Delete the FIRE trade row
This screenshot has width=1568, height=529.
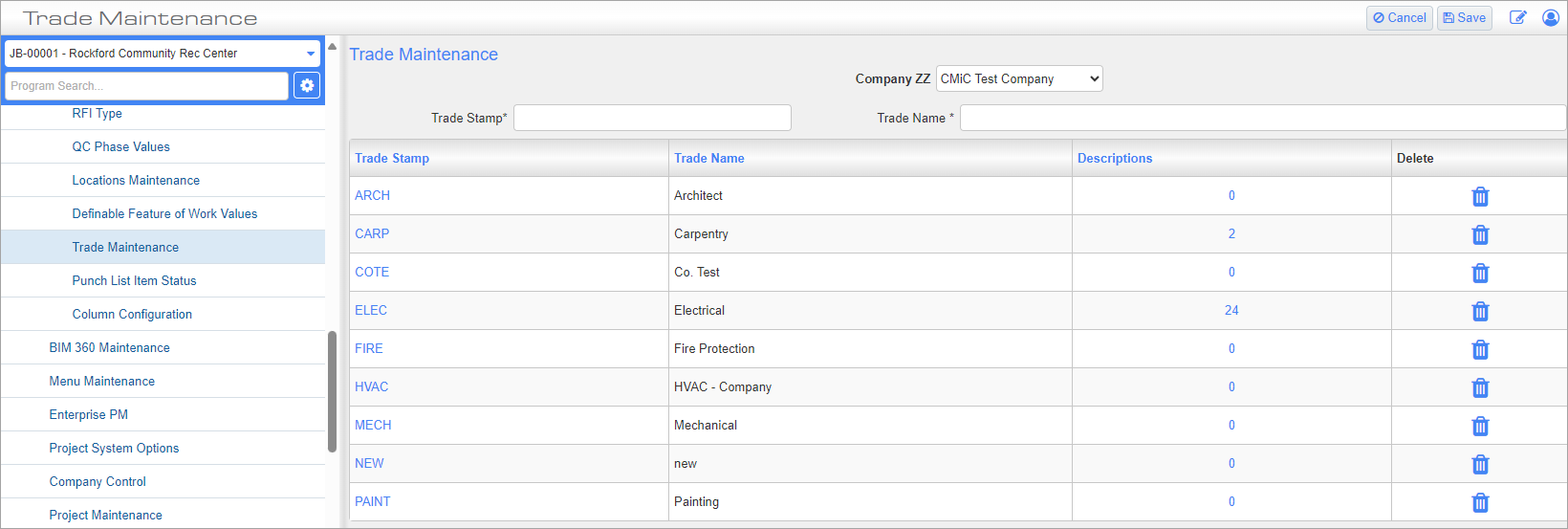pyautogui.click(x=1480, y=349)
